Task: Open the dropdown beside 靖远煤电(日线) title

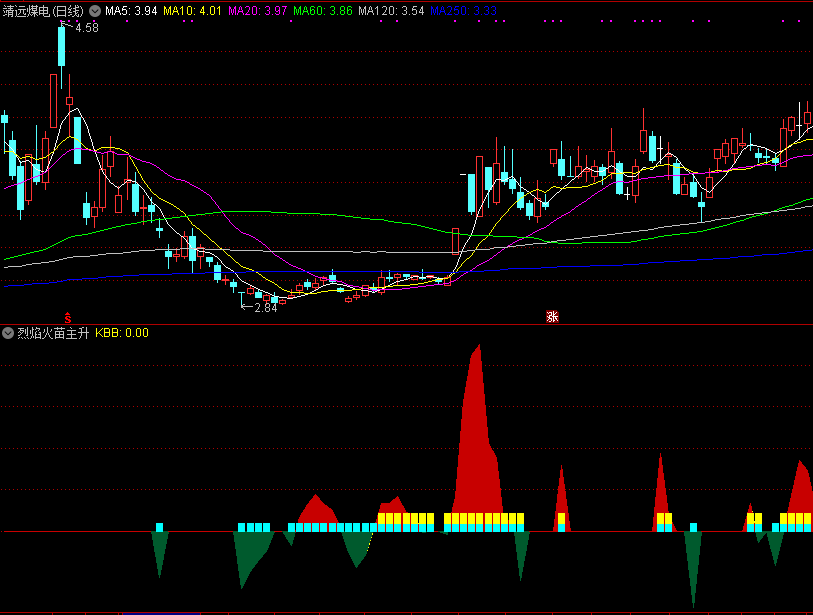Action: (x=95, y=11)
